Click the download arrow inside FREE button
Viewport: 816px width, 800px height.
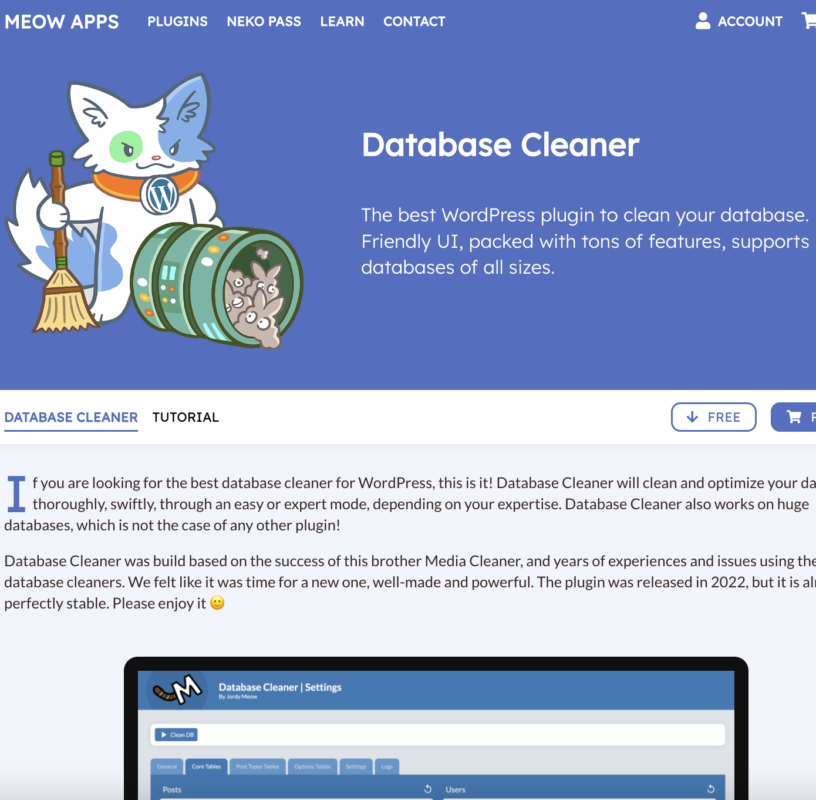[692, 417]
